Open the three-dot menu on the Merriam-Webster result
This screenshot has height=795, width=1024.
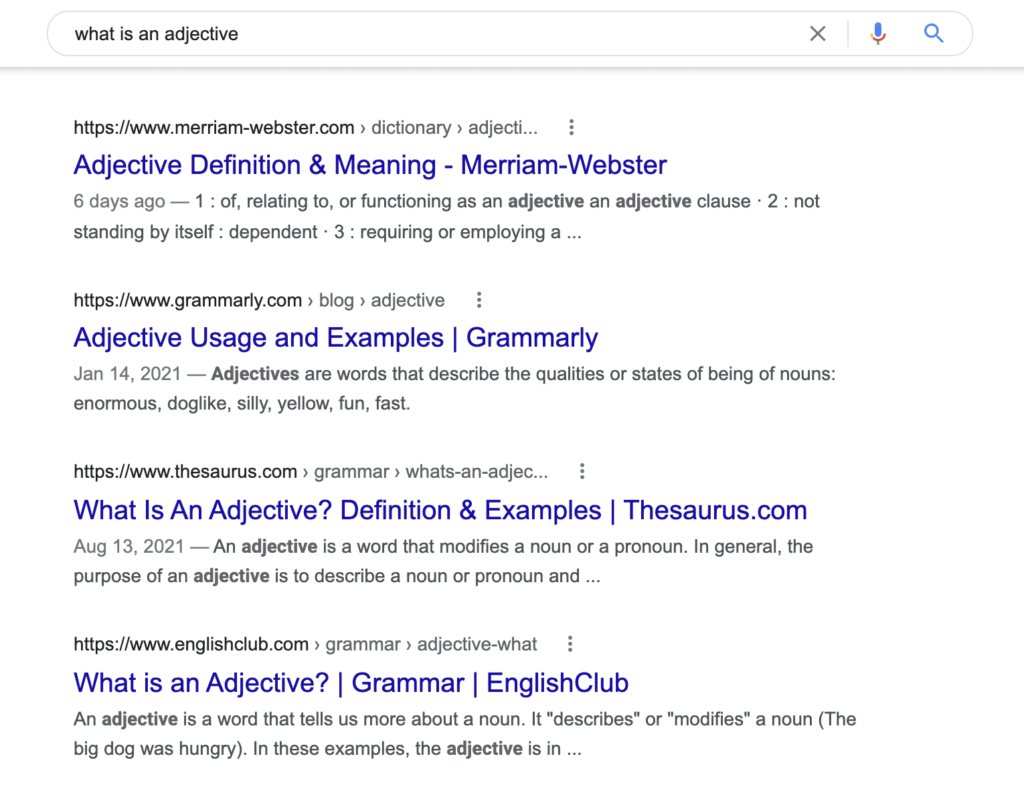click(x=571, y=127)
